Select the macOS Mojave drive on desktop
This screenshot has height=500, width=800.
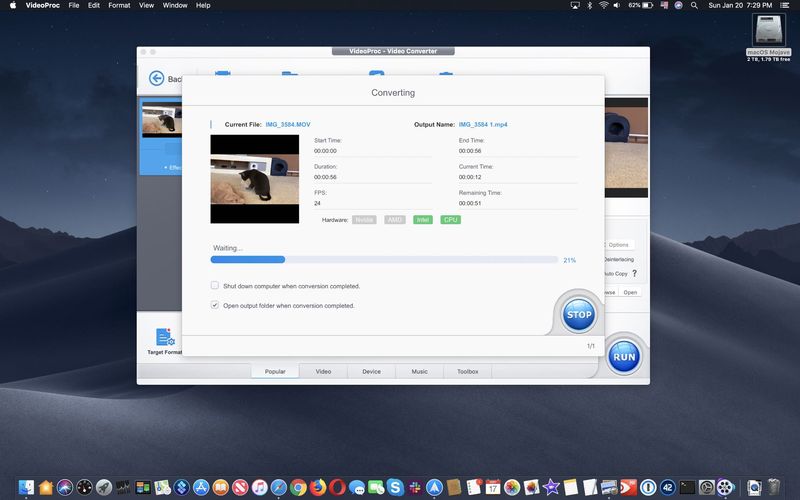769,32
